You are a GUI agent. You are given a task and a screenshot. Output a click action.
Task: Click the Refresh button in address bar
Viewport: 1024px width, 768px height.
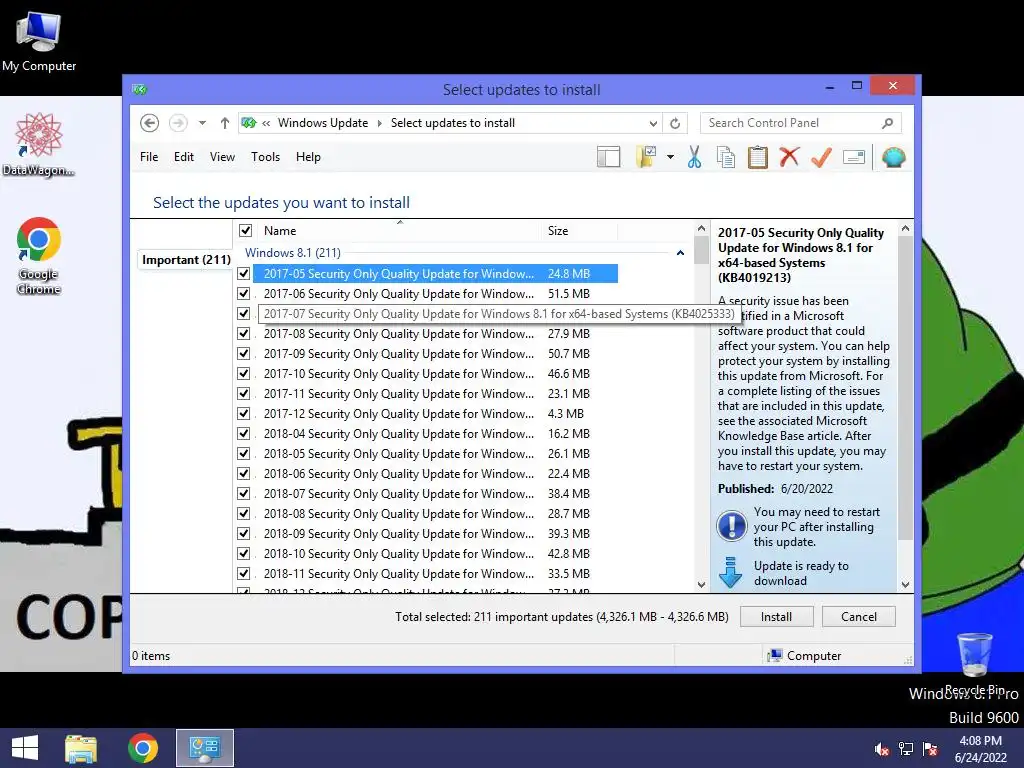(x=675, y=123)
